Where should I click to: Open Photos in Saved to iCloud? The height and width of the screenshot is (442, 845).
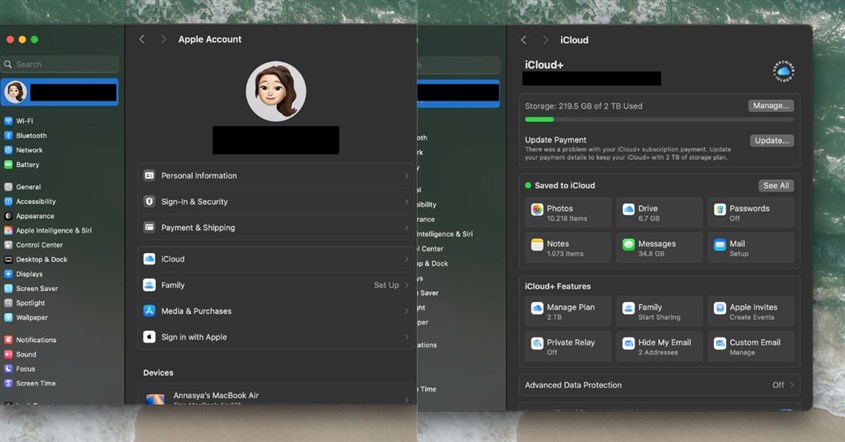click(x=568, y=212)
